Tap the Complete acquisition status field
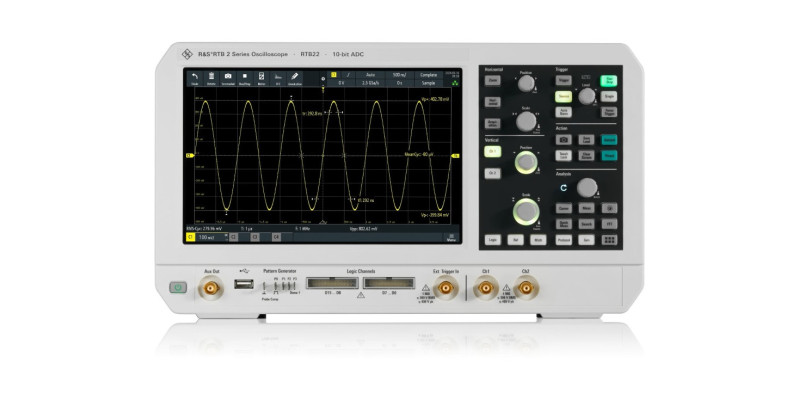The width and height of the screenshot is (800, 400). (x=429, y=75)
